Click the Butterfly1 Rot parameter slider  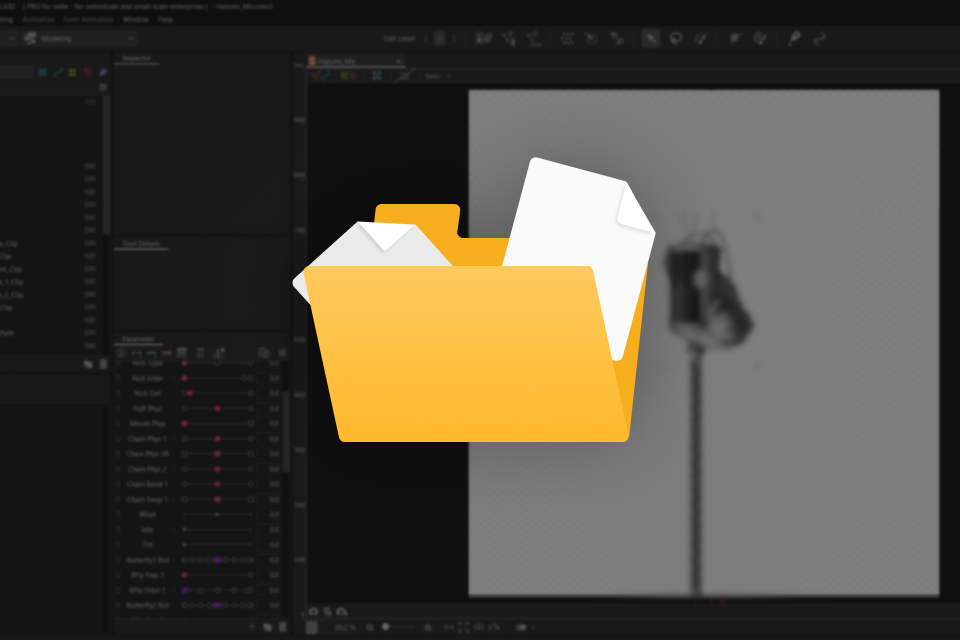coord(217,560)
